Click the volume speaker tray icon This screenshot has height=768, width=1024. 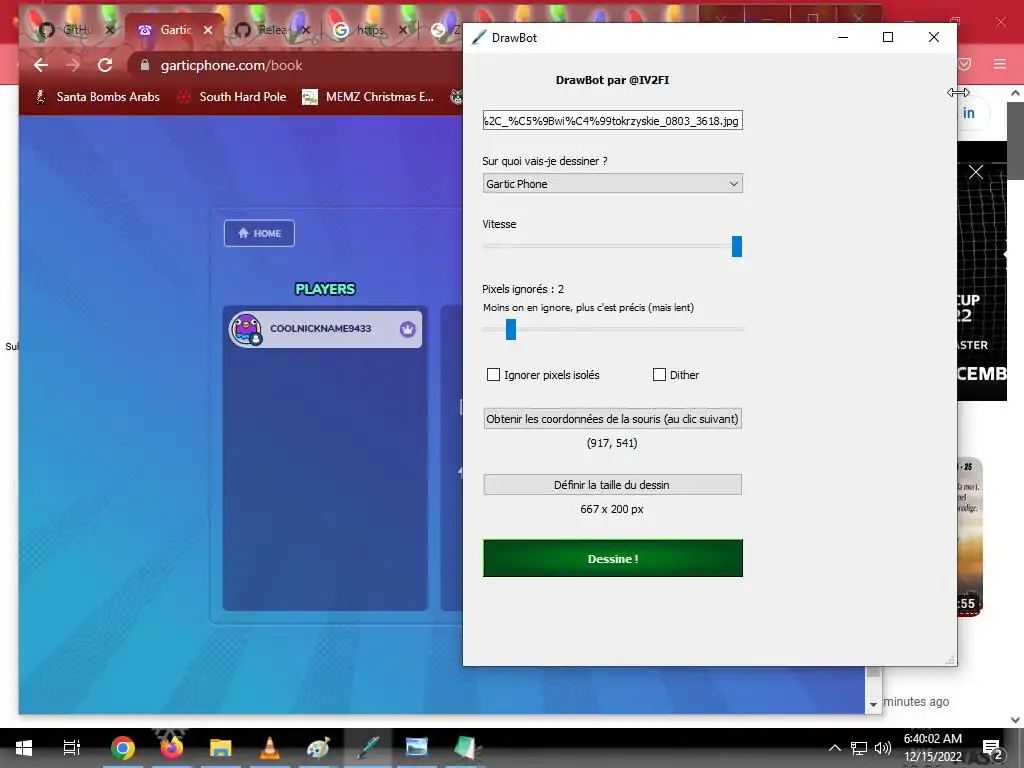883,748
